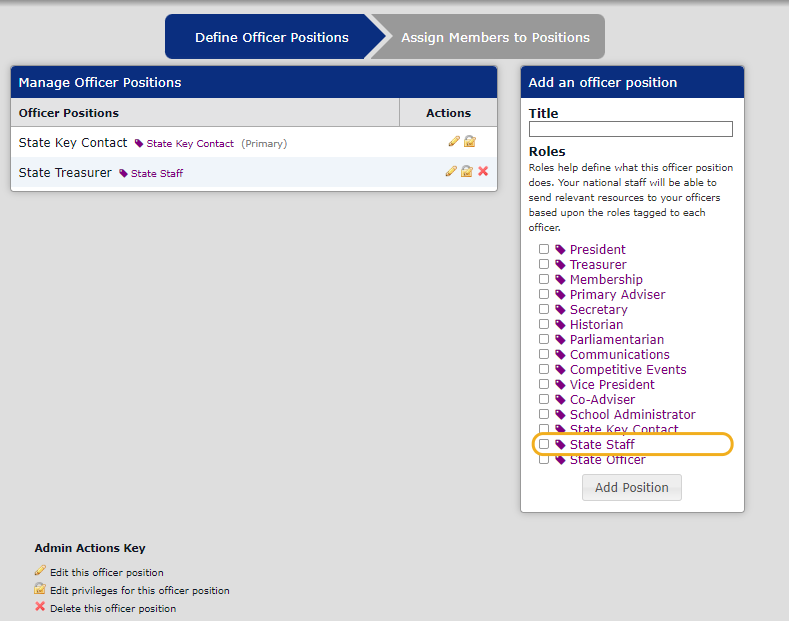Select the Primary Adviser checkbox
The height and width of the screenshot is (621, 789).
tap(544, 294)
